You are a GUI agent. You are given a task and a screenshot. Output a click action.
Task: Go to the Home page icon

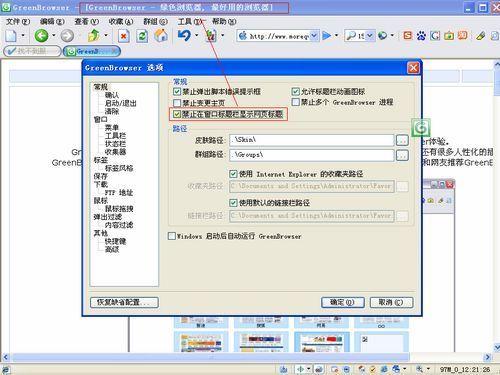161,35
